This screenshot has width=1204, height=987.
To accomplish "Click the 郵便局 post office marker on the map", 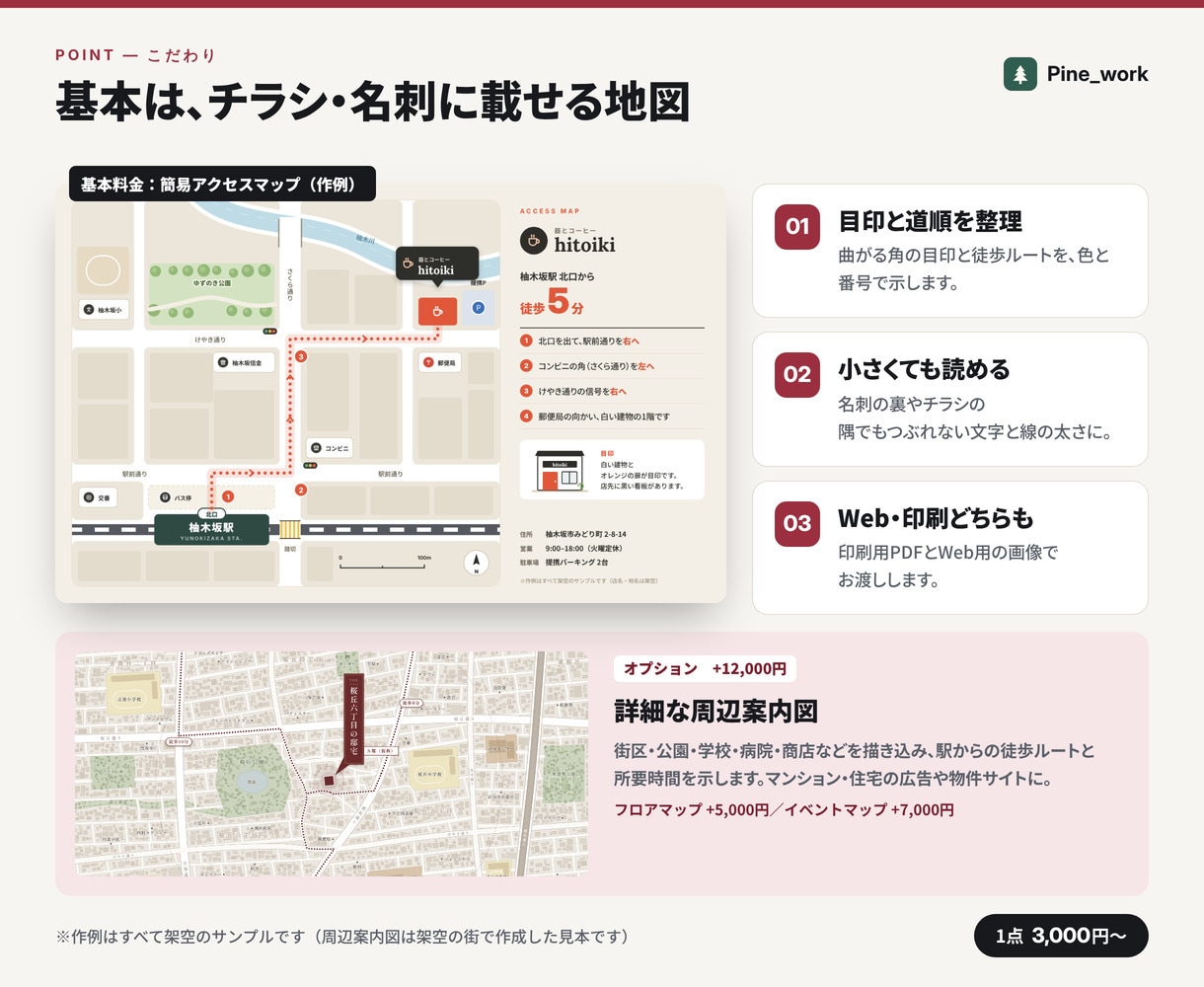I will coord(440,363).
